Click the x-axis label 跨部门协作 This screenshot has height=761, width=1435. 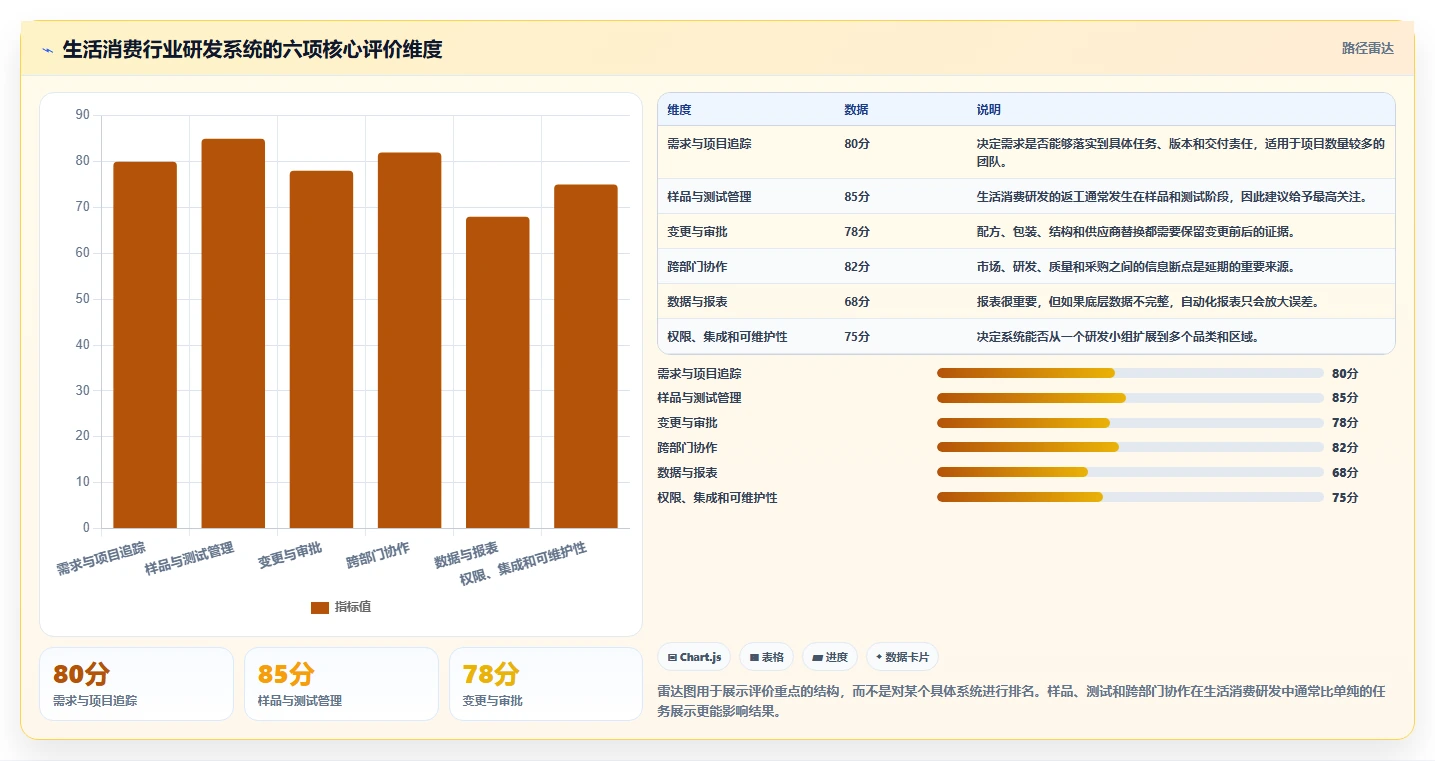coord(378,555)
